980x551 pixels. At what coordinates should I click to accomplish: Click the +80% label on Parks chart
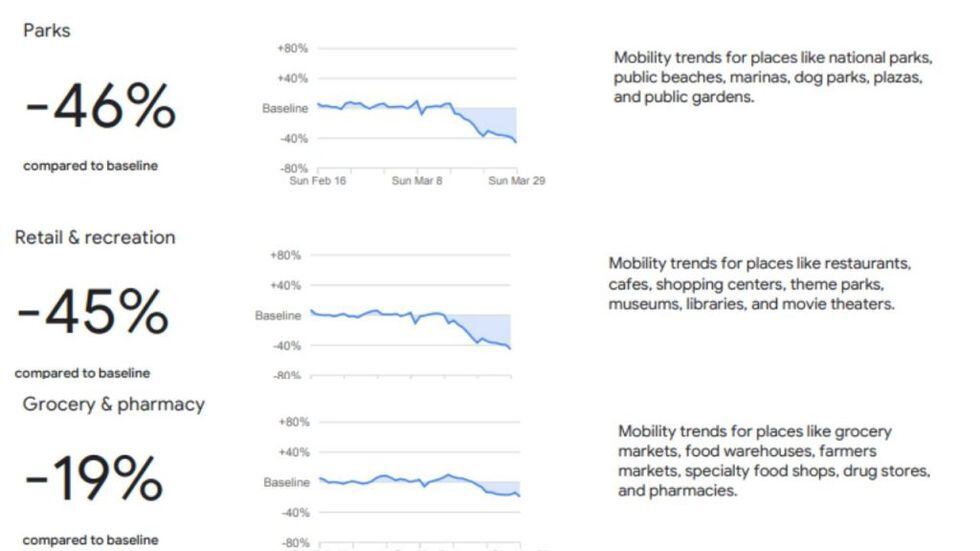coord(290,48)
